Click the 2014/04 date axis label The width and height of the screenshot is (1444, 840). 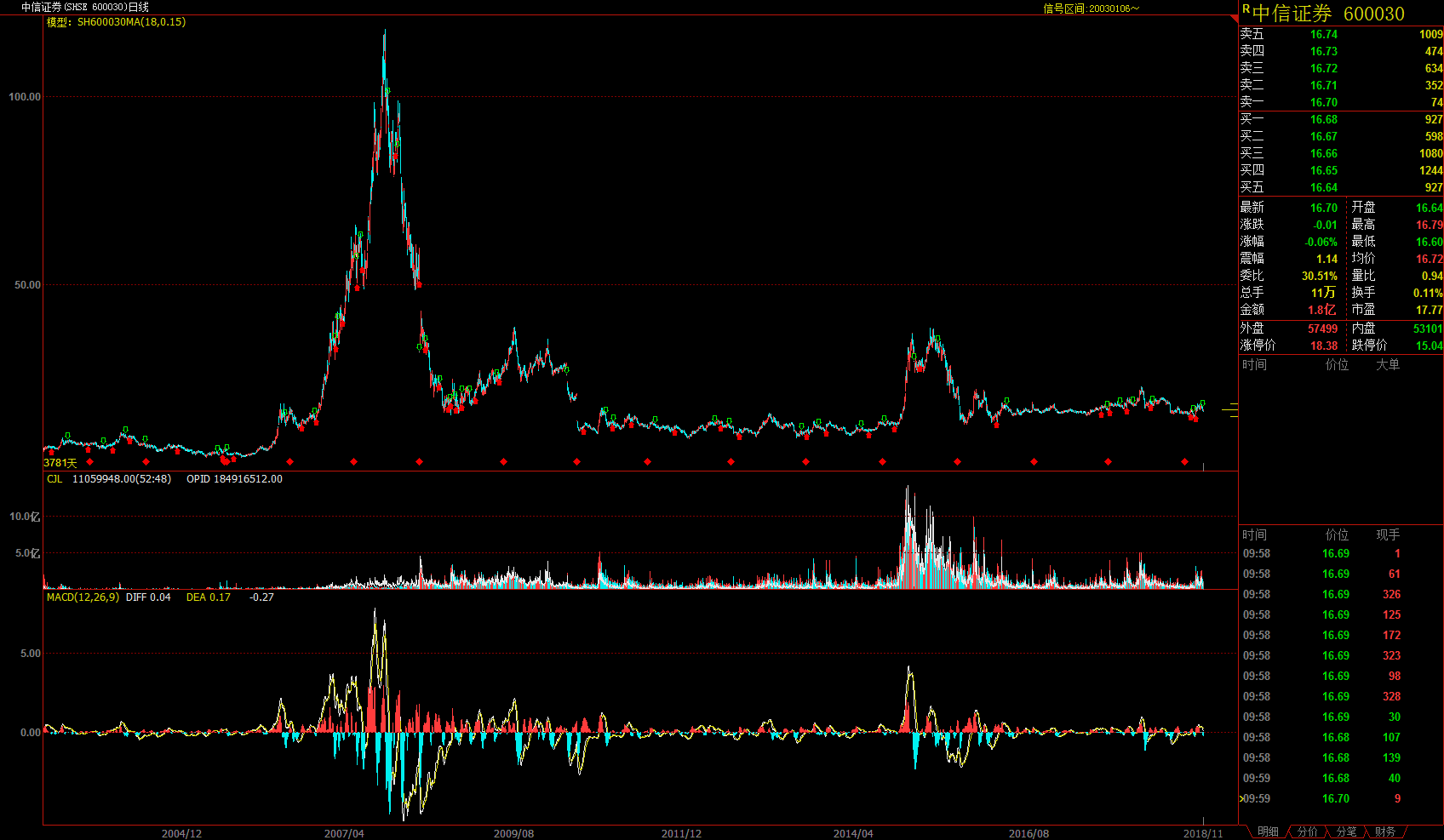pos(853,834)
